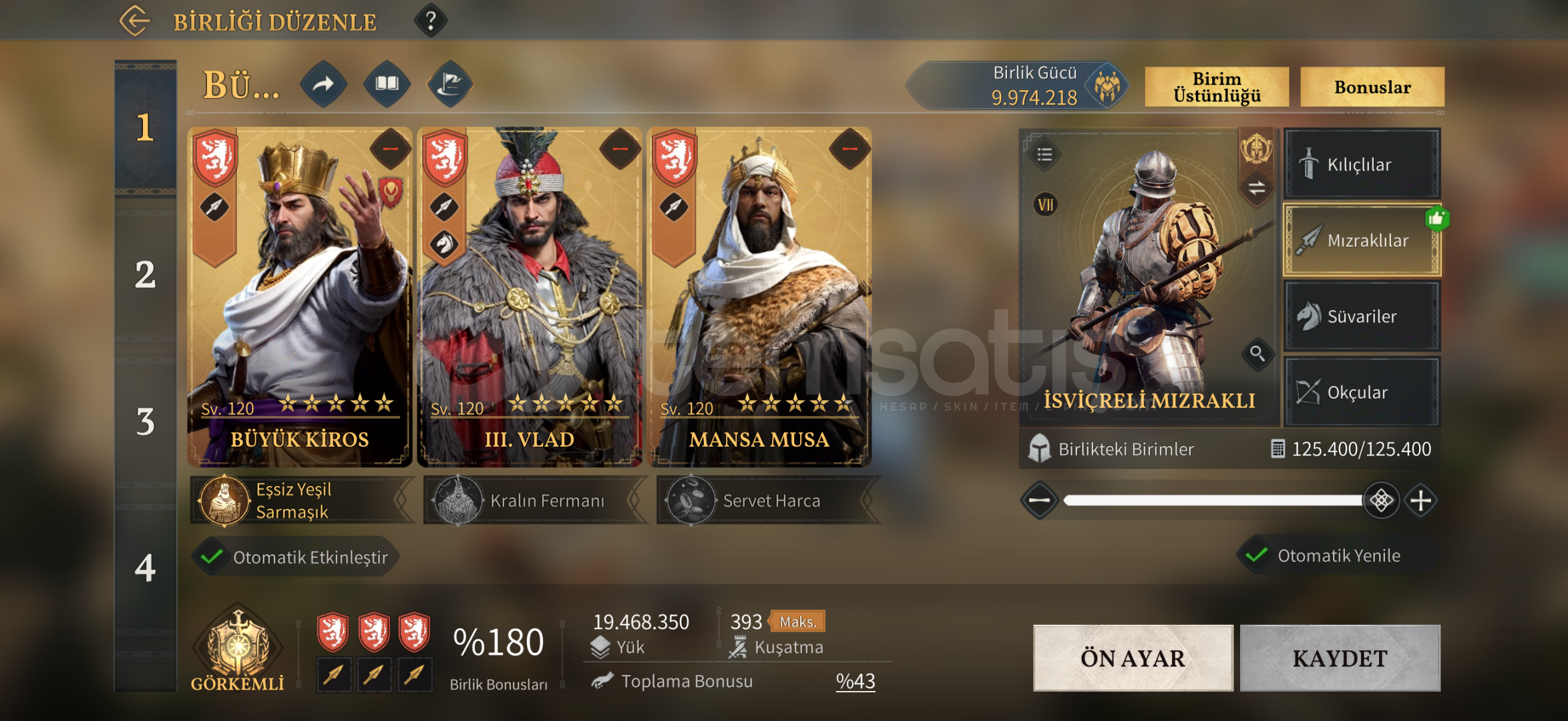The width and height of the screenshot is (1568, 721).
Task: Inspect the unit with the magnifier icon
Action: 1257,353
